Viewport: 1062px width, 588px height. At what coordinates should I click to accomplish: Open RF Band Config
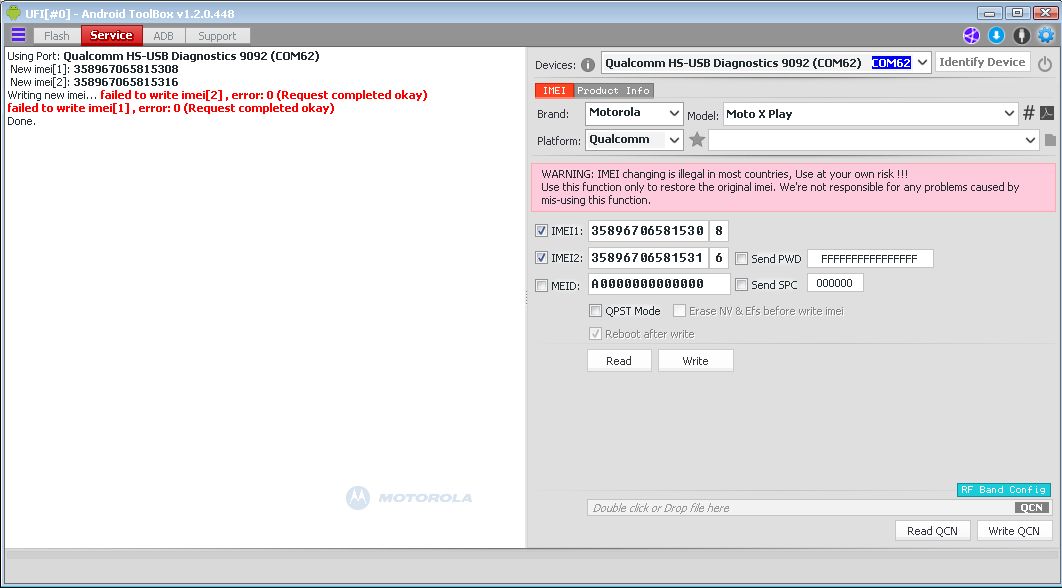[1004, 489]
